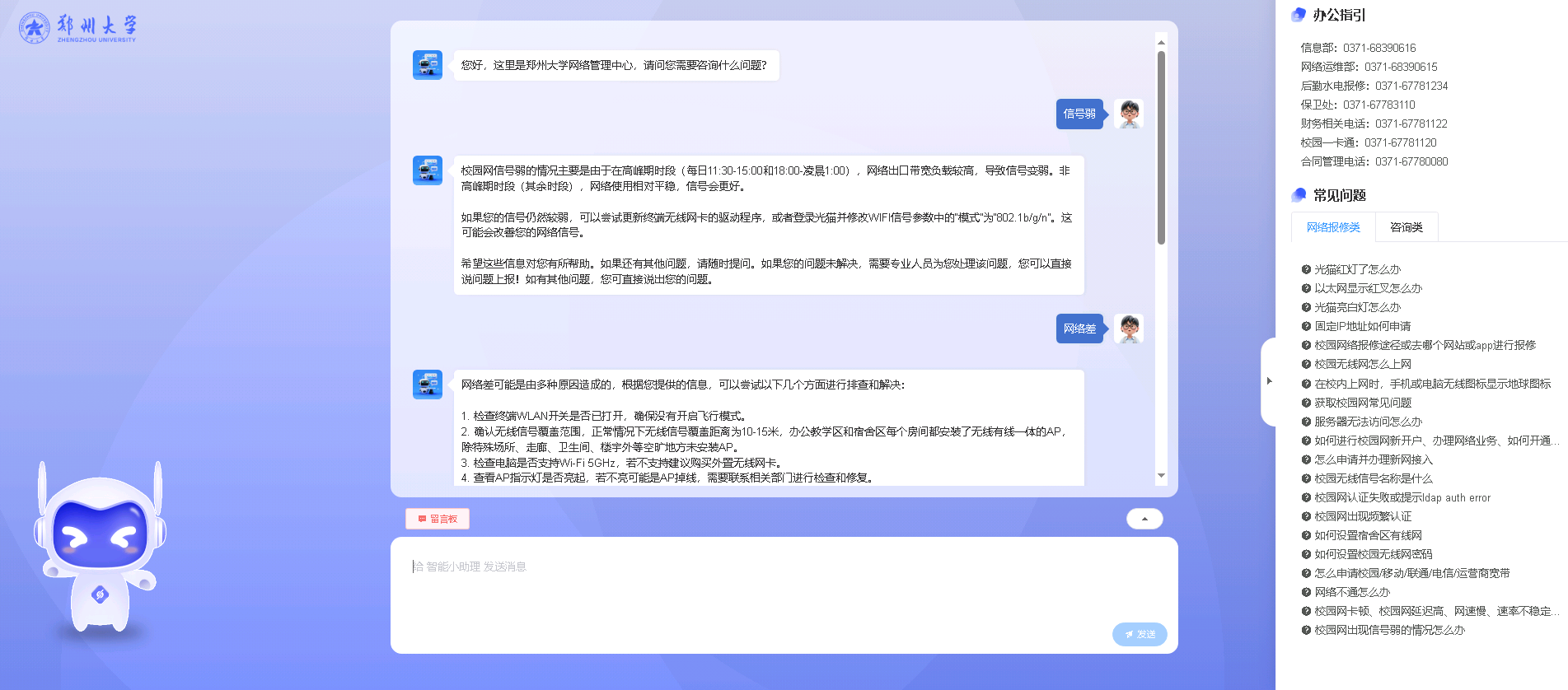The height and width of the screenshot is (690, 1568).
Task: Click question icon beside 光猫红灯了怎么办
Action: click(1306, 269)
